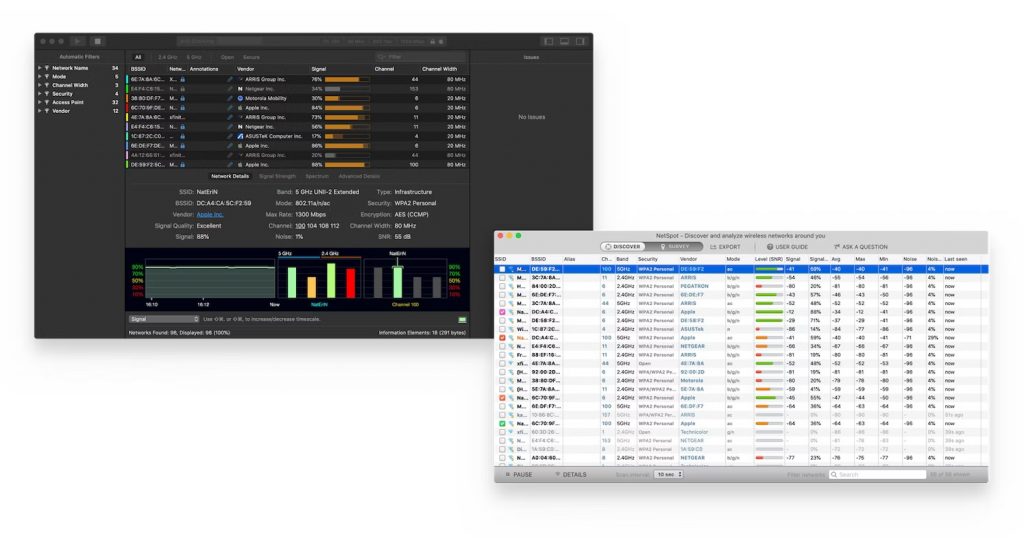Click the NatErIN highlighted bar in channel graph
The height and width of the screenshot is (538, 1024).
(x=397, y=281)
